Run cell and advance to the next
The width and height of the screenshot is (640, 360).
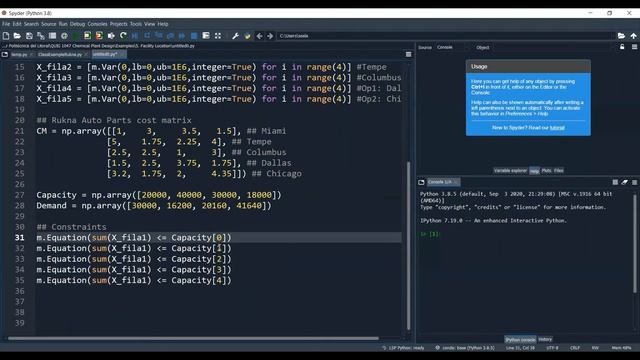(99, 36)
